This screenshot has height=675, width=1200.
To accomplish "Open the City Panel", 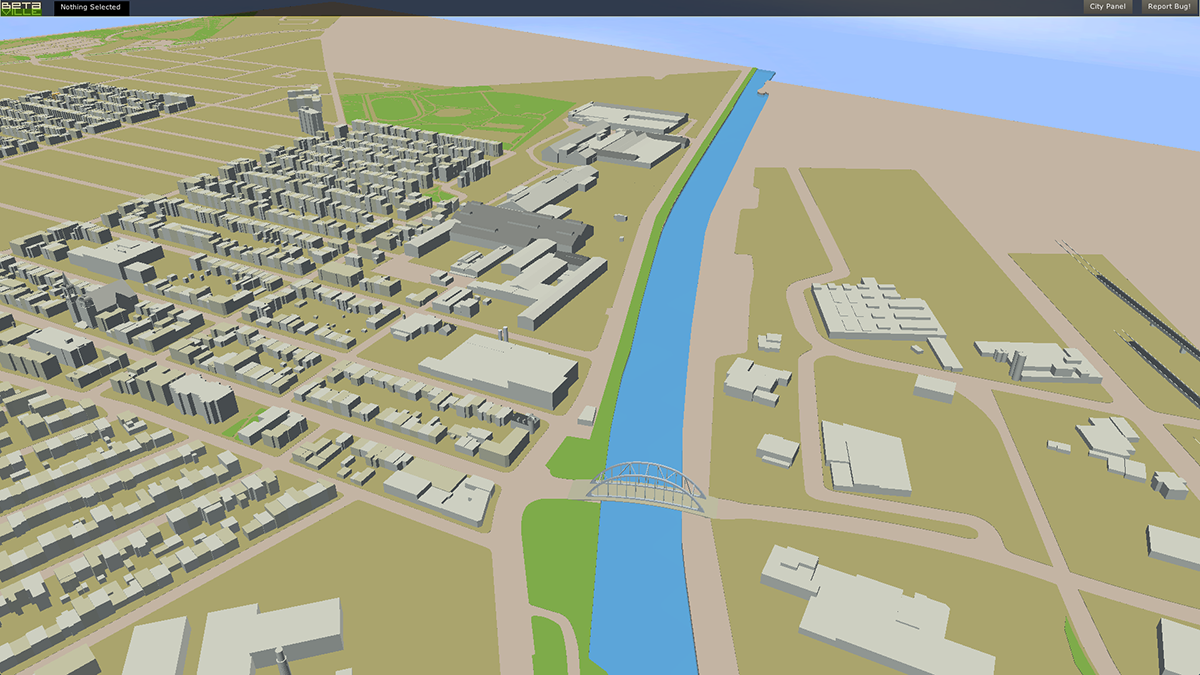I will [x=1107, y=7].
